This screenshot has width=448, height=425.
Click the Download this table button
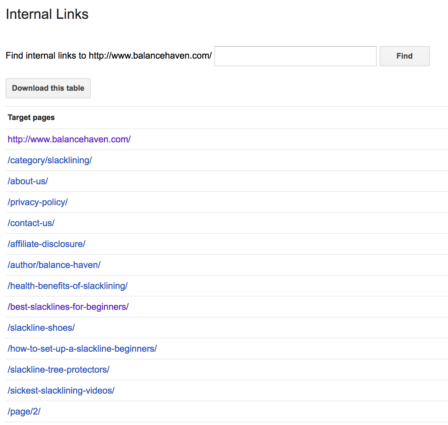(48, 88)
